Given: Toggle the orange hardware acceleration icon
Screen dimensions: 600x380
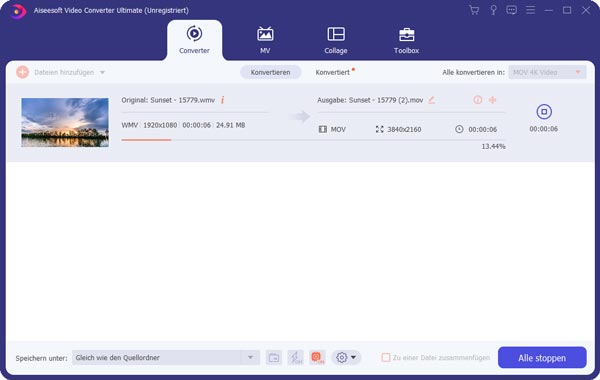Looking at the screenshot, I should click(x=317, y=357).
